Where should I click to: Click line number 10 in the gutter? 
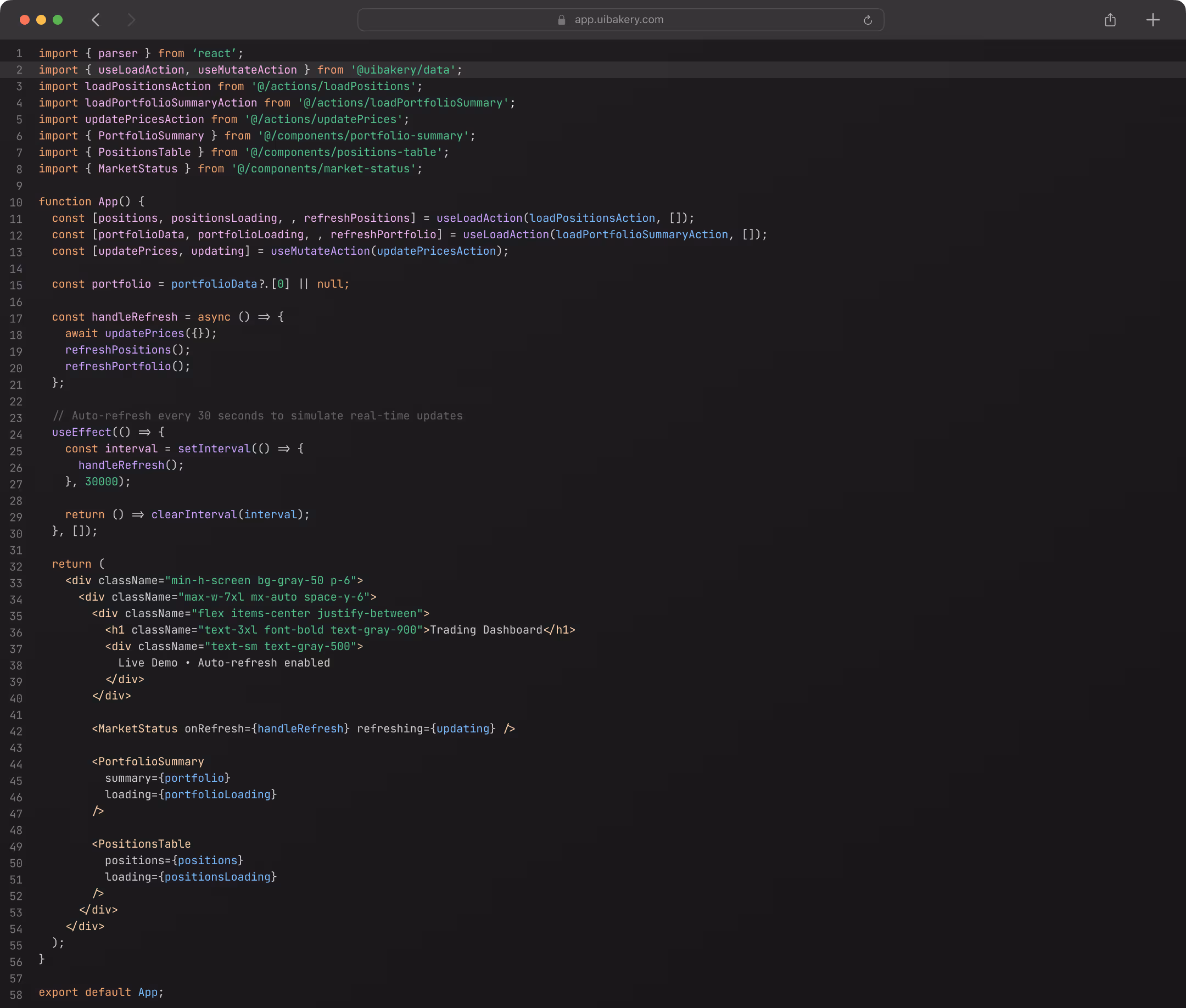tap(16, 203)
